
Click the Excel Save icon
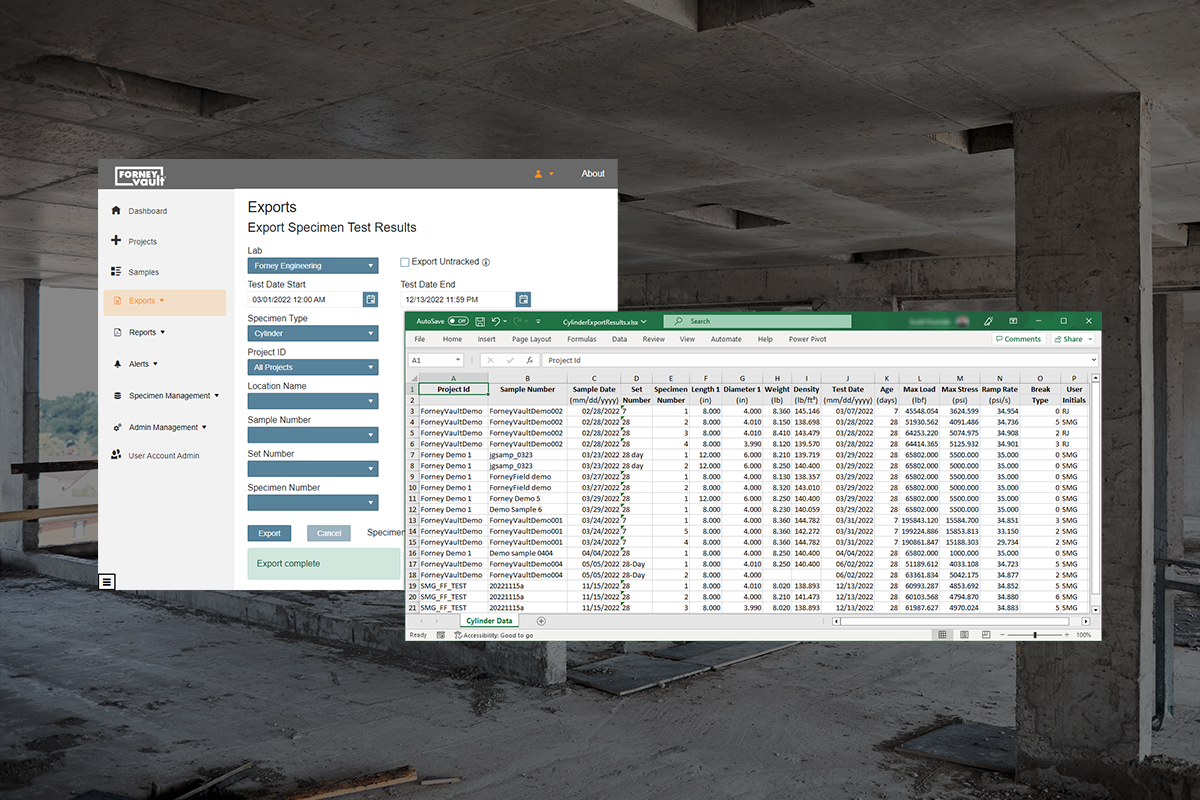click(x=480, y=321)
